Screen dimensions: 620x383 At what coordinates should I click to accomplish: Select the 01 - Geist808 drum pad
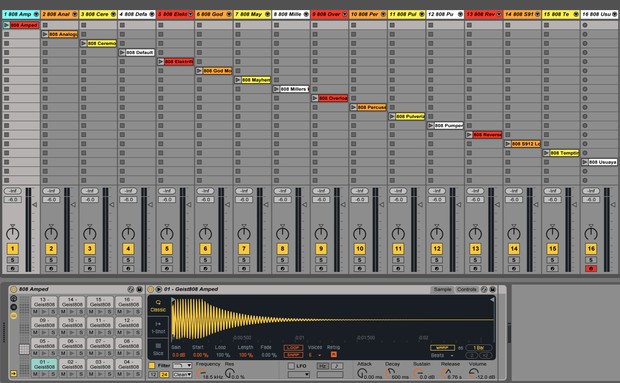click(x=44, y=364)
